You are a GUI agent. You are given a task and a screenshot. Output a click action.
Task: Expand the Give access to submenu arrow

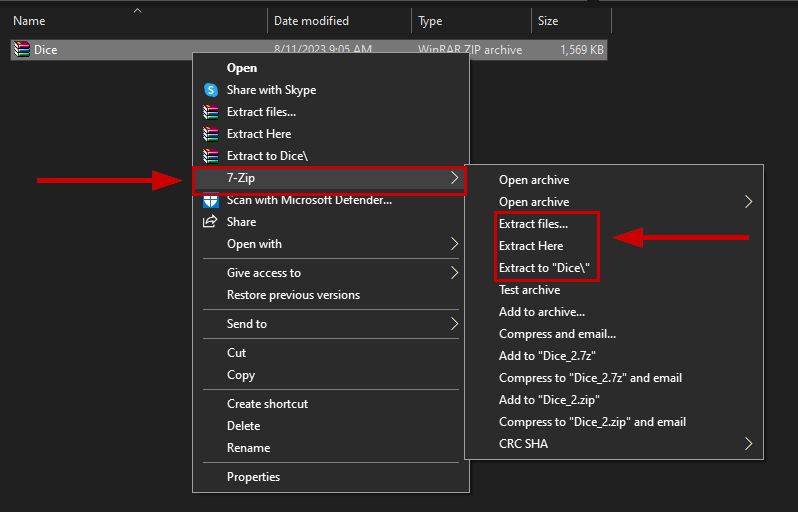tap(454, 273)
